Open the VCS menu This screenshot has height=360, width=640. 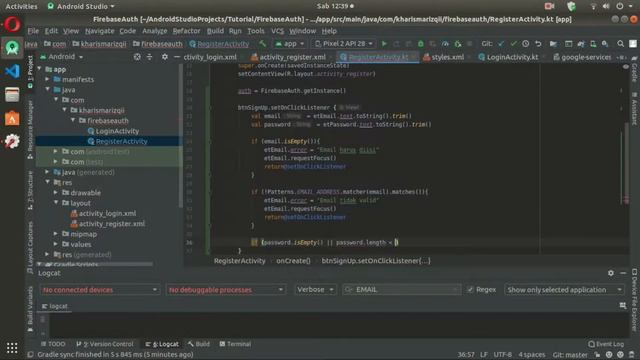coord(277,31)
